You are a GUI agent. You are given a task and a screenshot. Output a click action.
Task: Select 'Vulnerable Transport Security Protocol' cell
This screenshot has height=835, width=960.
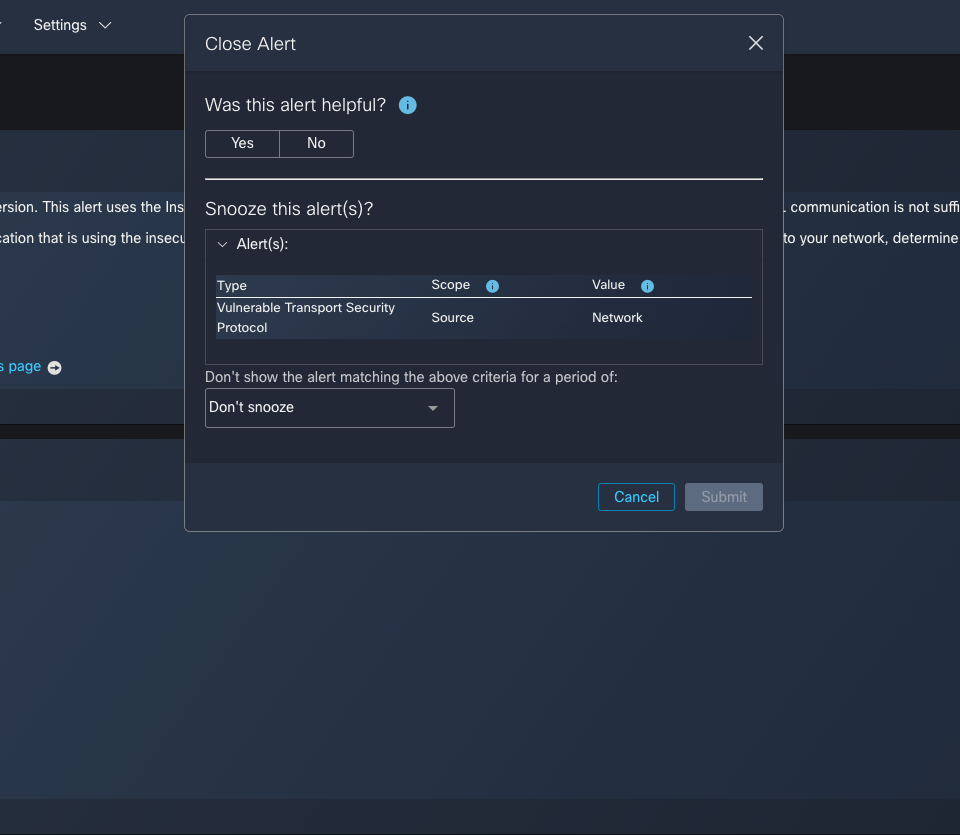(306, 318)
